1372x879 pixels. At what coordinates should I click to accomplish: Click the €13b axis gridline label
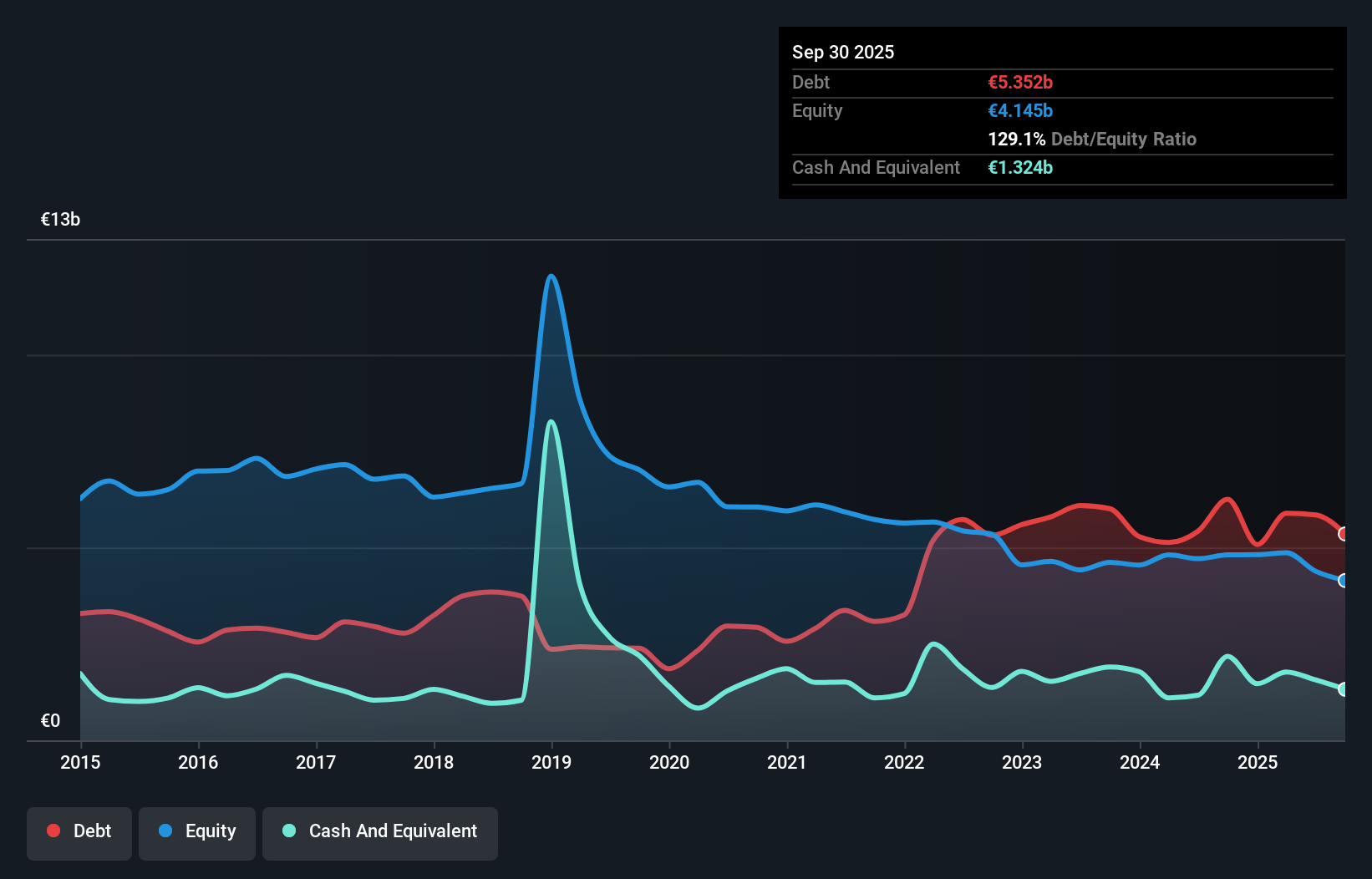pos(60,219)
